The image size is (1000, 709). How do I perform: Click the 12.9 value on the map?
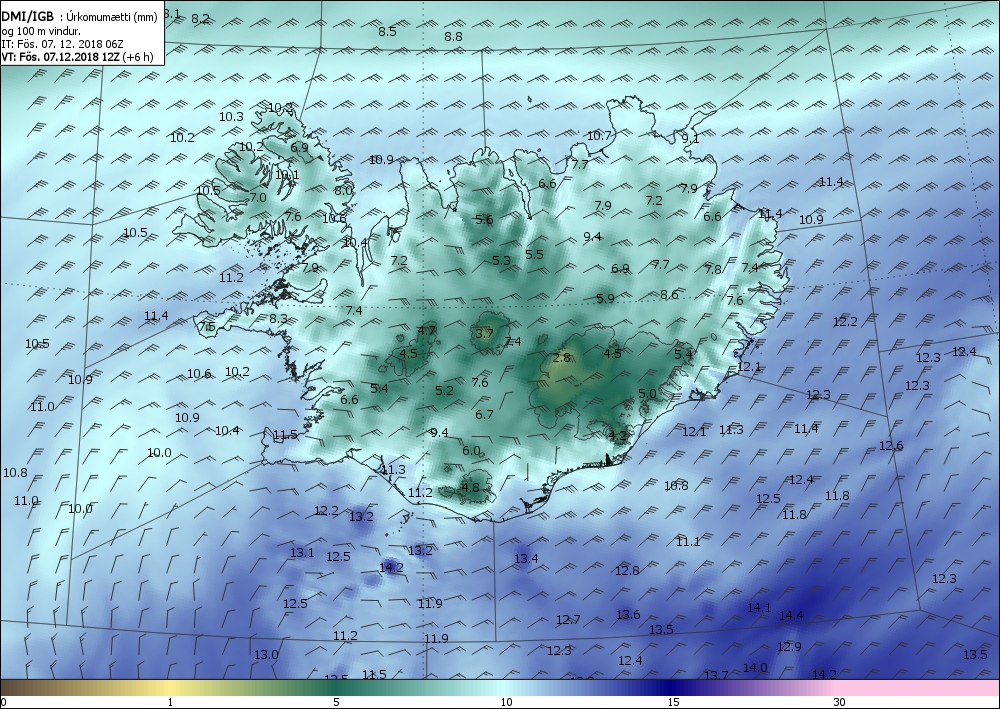(x=789, y=647)
